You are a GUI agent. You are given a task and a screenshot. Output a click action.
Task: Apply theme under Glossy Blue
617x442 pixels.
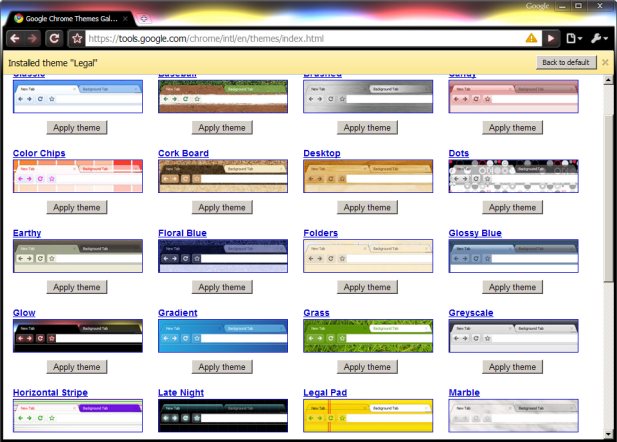(512, 287)
